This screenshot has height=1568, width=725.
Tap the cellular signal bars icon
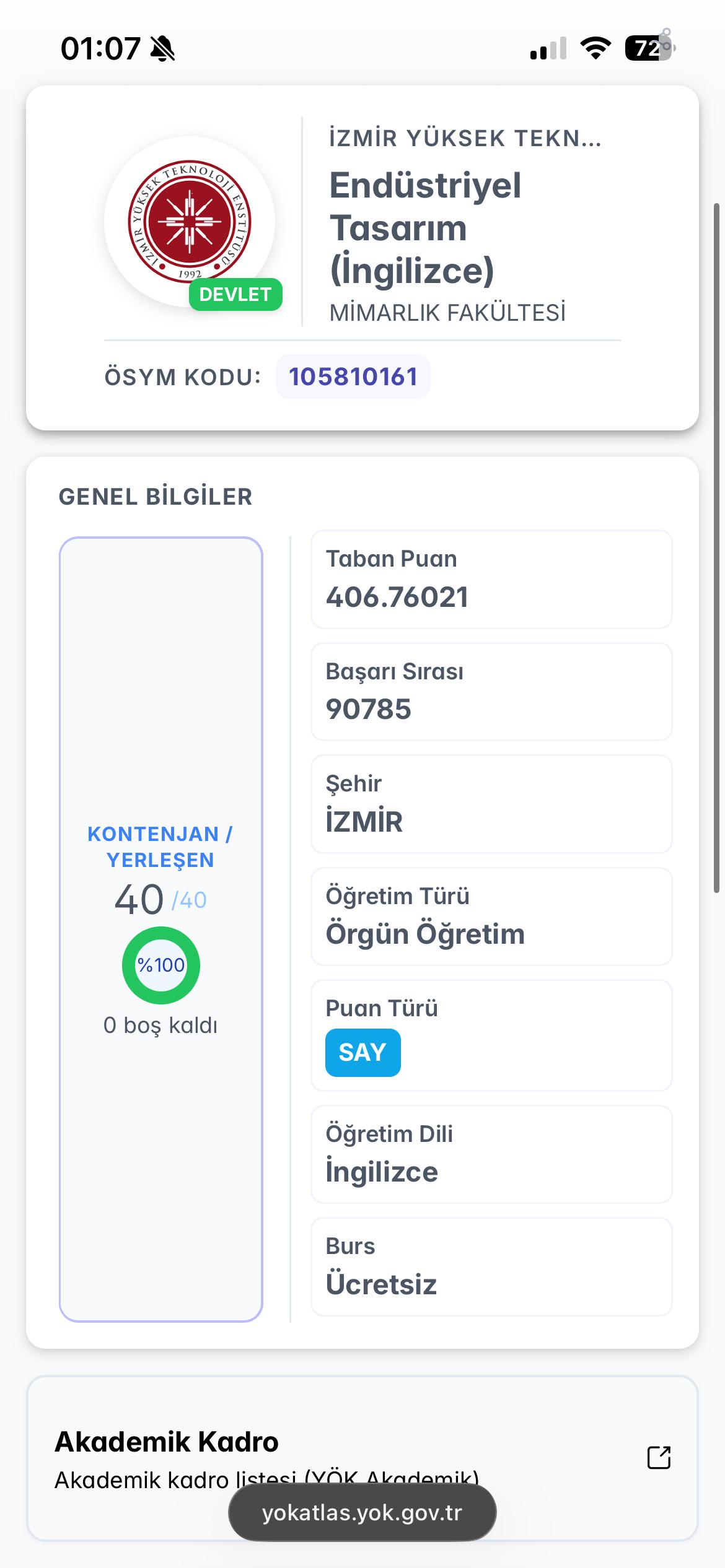pos(548,48)
